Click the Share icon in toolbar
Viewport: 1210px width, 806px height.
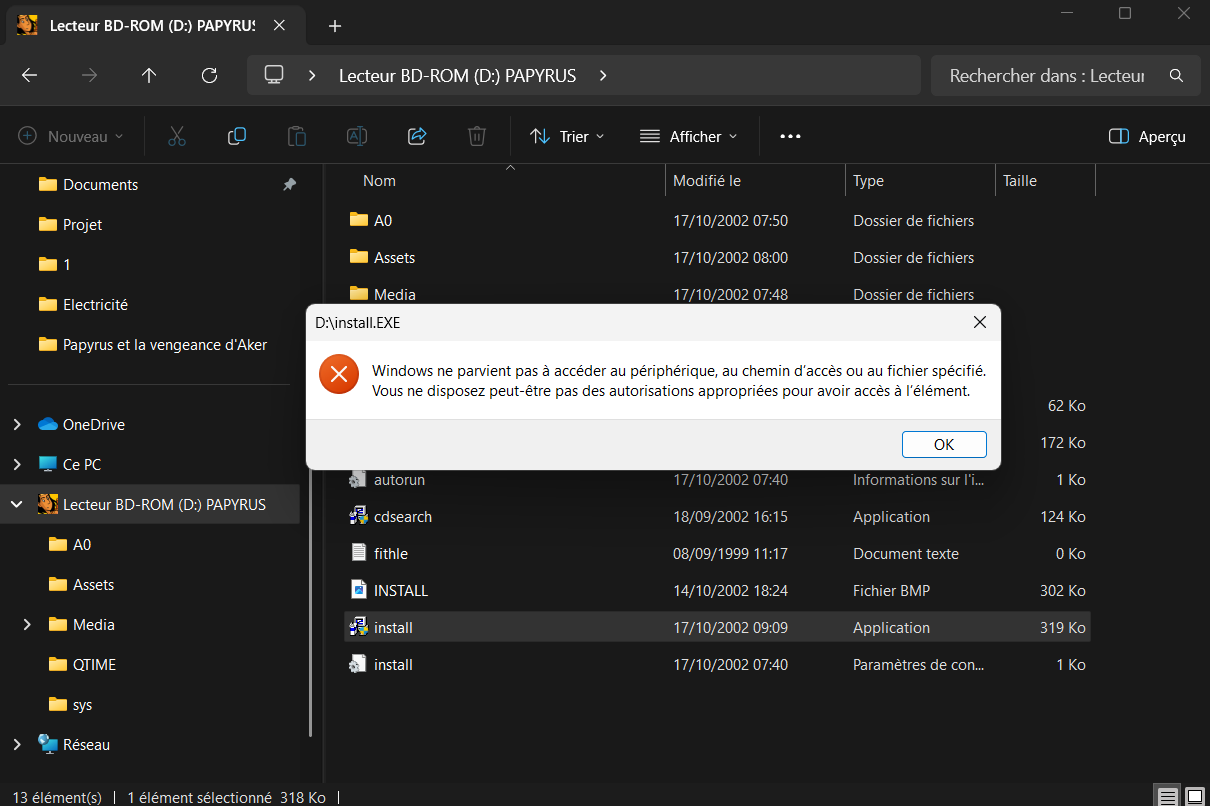coord(417,136)
